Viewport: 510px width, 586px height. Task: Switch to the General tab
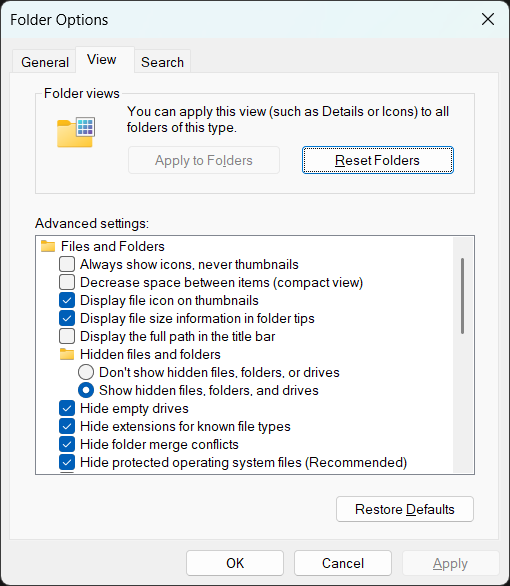pyautogui.click(x=45, y=62)
